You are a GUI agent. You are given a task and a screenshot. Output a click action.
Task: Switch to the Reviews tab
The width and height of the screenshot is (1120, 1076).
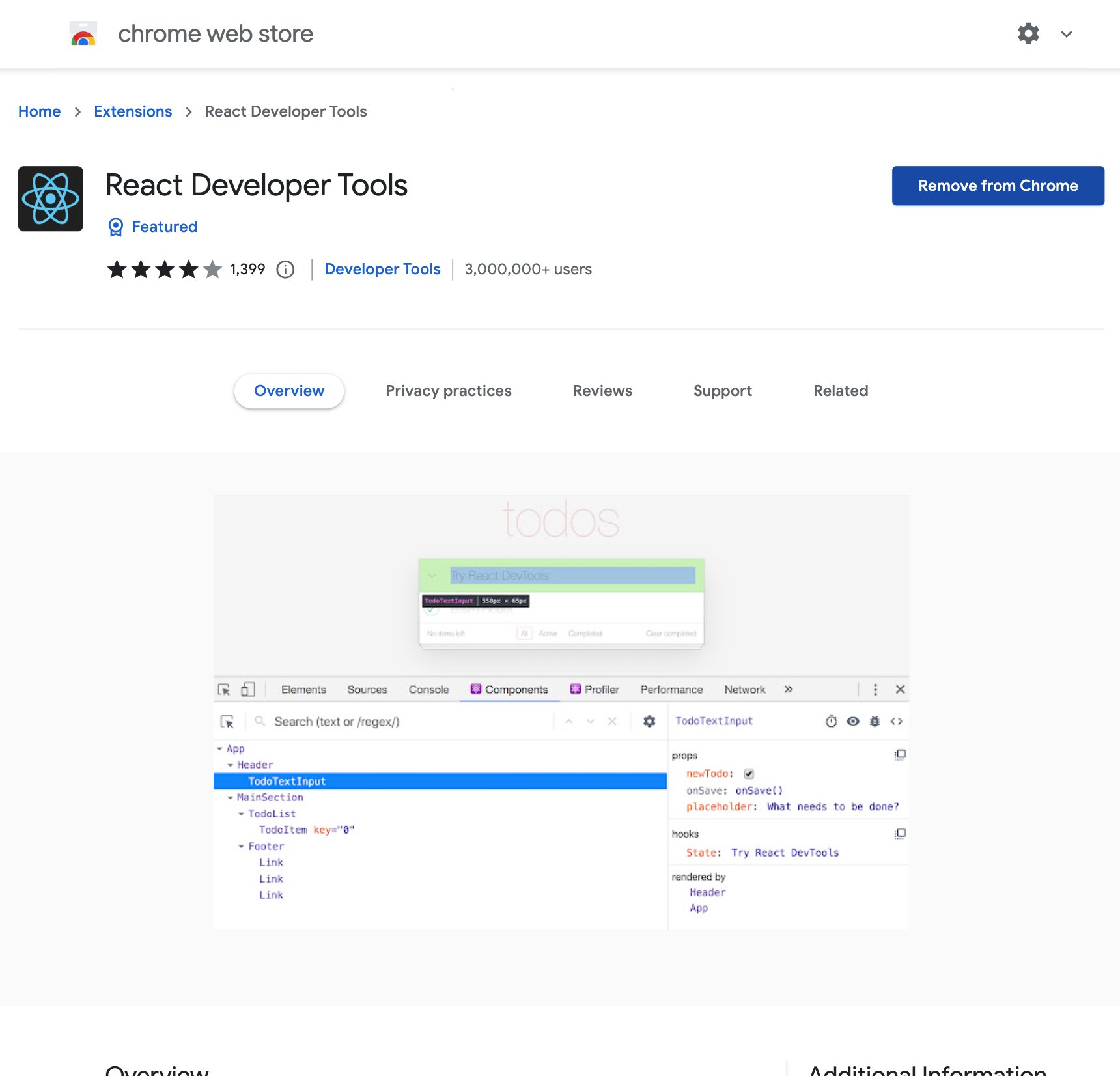[602, 391]
